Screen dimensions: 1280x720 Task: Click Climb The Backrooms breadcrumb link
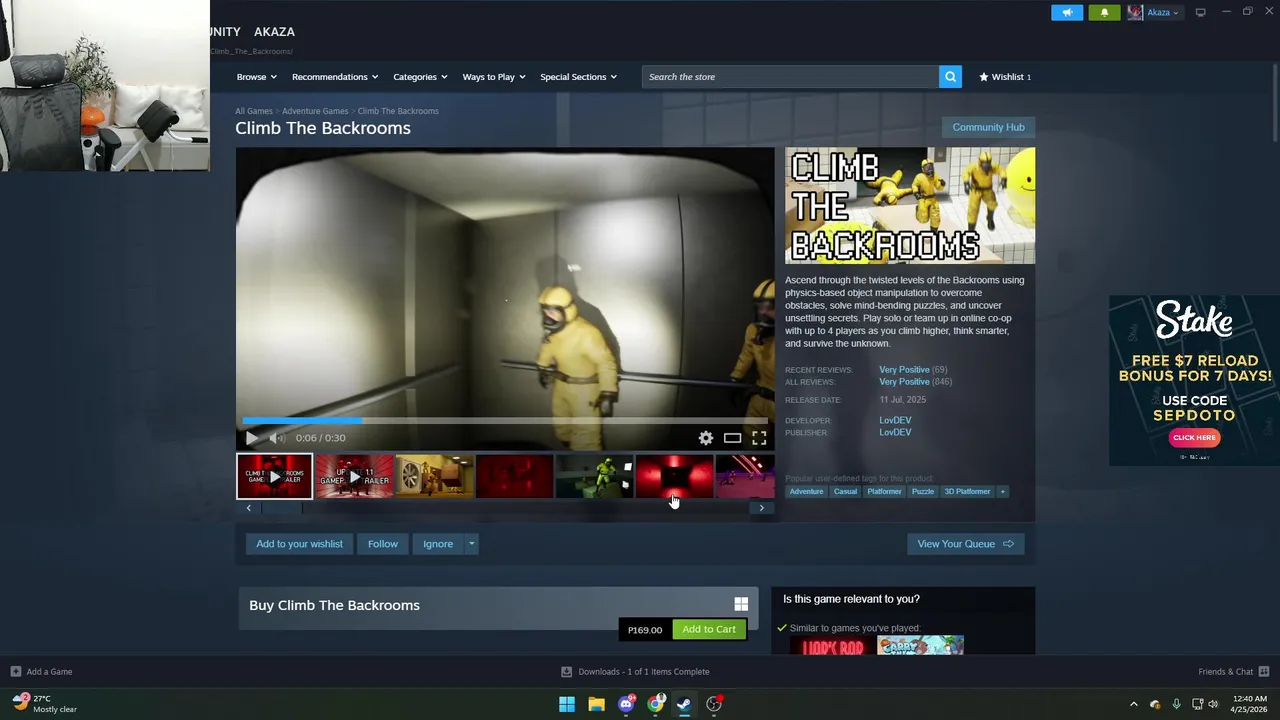point(398,111)
